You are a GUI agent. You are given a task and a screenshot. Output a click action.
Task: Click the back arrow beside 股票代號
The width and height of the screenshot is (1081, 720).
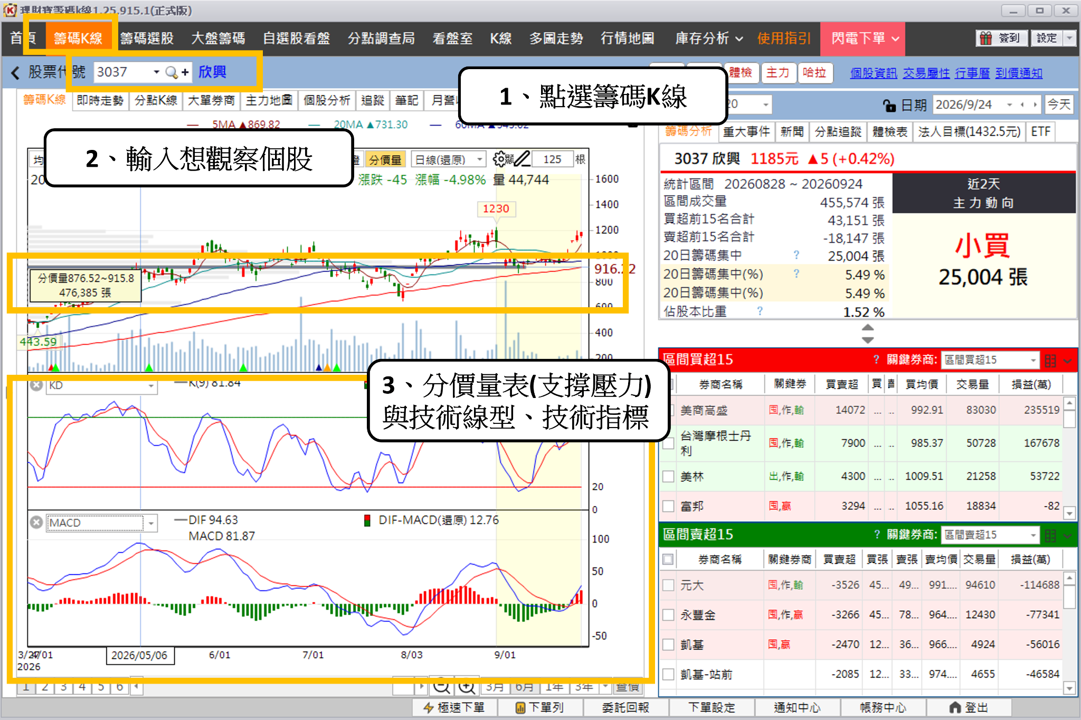point(15,72)
